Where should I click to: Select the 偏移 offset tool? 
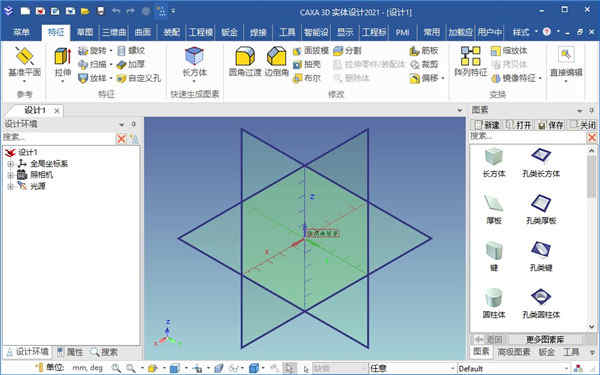424,78
